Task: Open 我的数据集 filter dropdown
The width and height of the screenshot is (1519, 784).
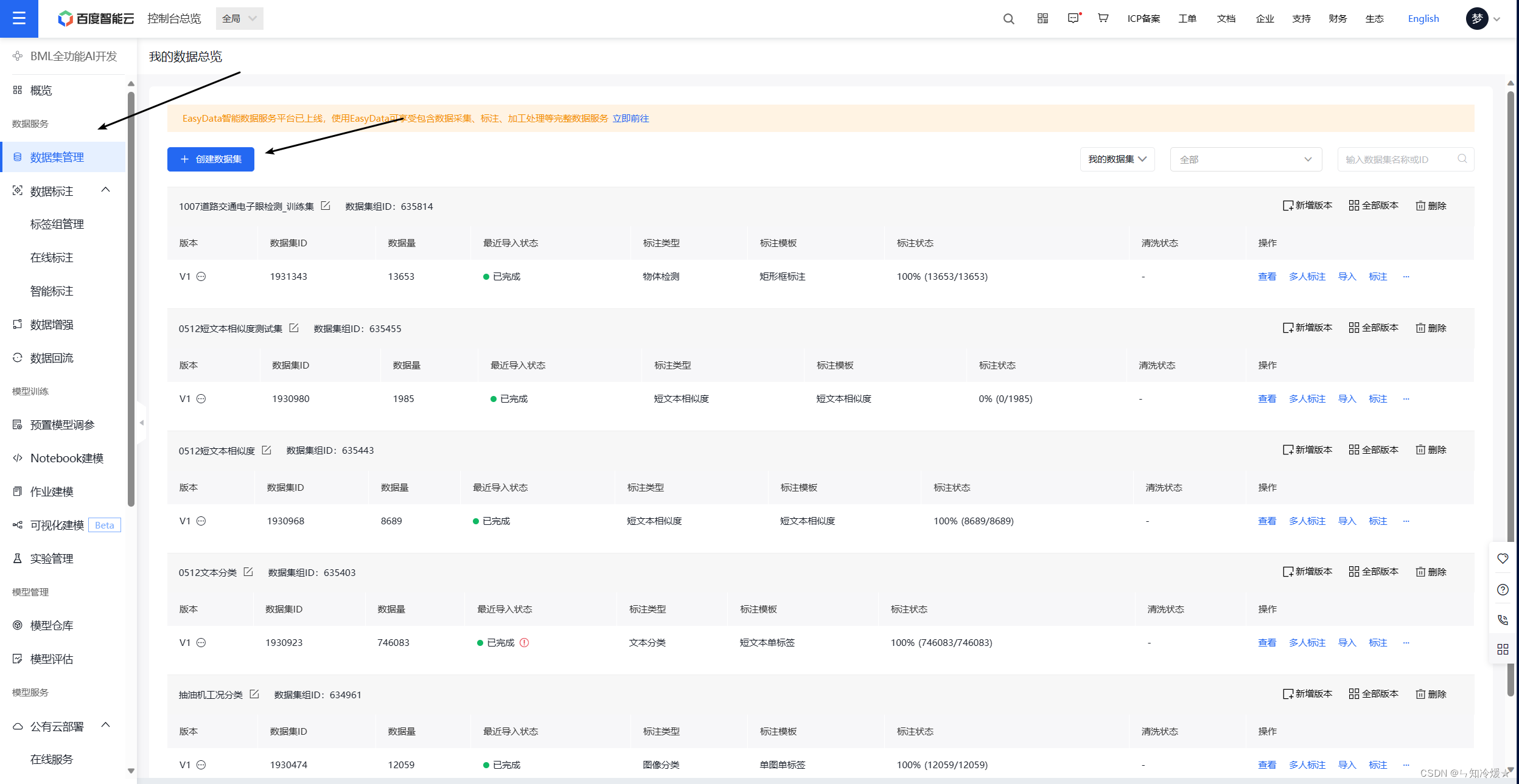Action: tap(1117, 159)
